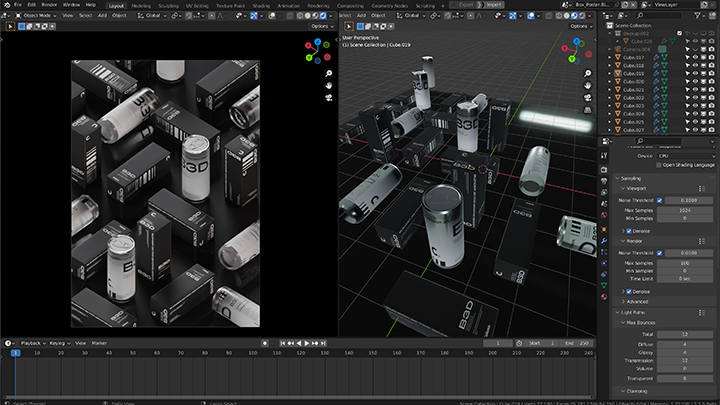This screenshot has height=405, width=720.
Task: Click the play animation button
Action: point(307,343)
